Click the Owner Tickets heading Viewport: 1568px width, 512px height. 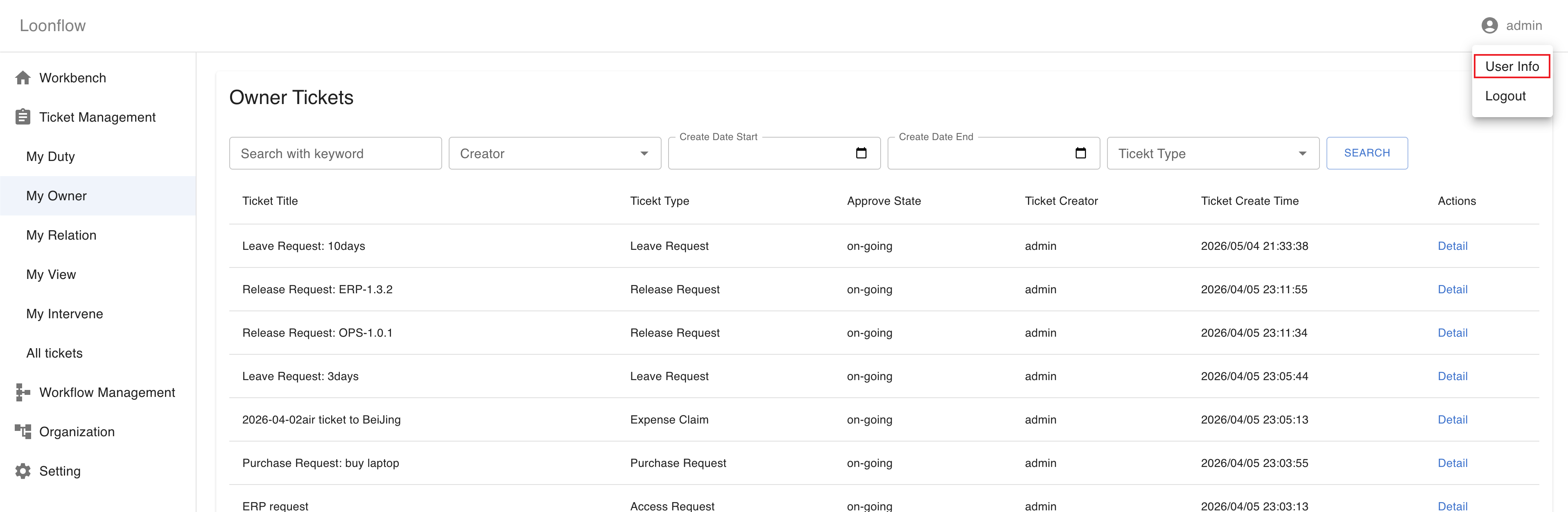click(x=291, y=97)
